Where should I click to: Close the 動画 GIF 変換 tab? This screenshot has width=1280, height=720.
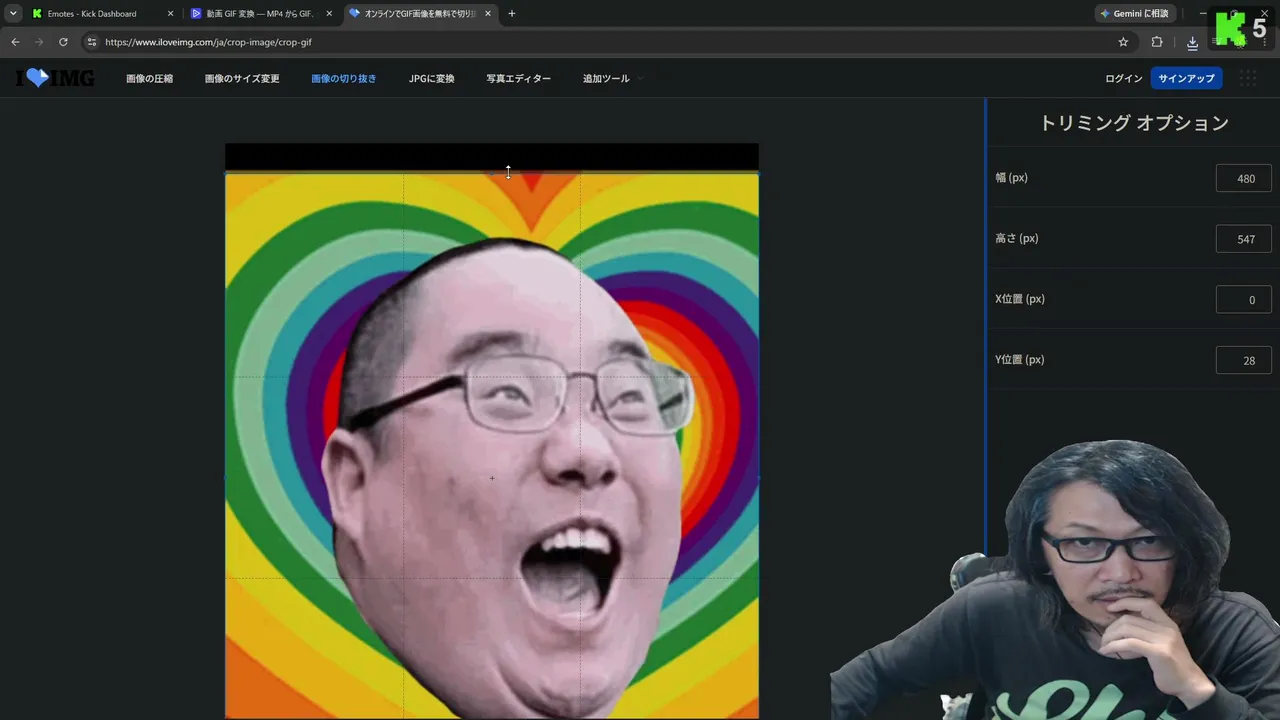click(329, 14)
